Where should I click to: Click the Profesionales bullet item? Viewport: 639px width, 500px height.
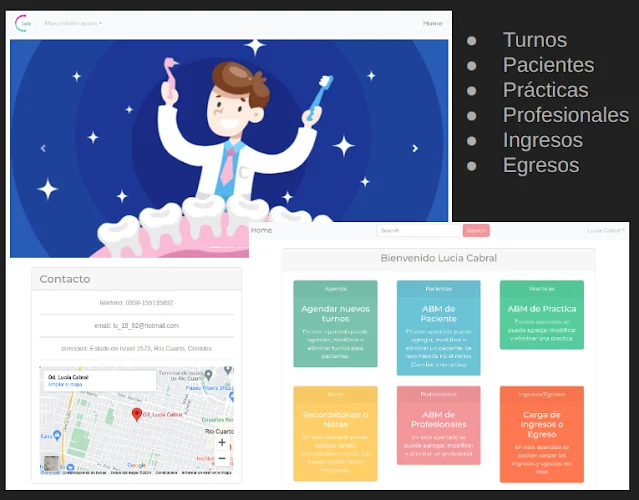(566, 115)
